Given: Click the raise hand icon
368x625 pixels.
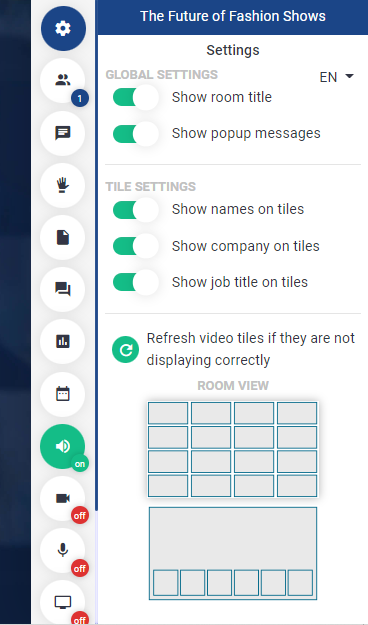Looking at the screenshot, I should [63, 185].
